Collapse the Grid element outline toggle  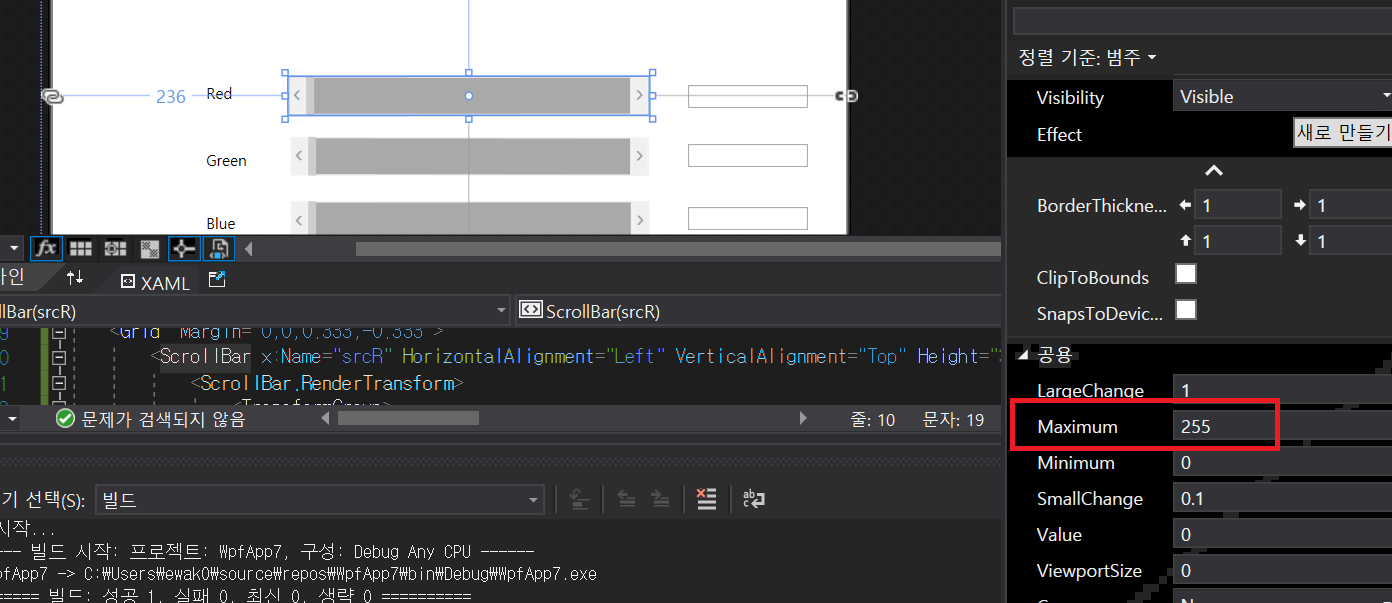coord(58,333)
